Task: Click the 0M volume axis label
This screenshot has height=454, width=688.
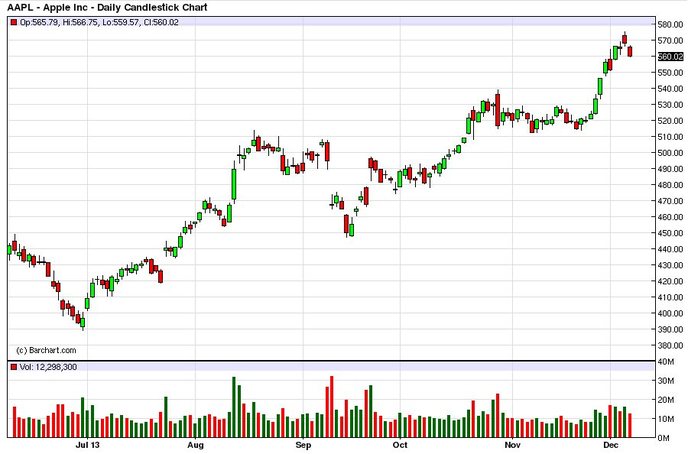Action: [664, 438]
